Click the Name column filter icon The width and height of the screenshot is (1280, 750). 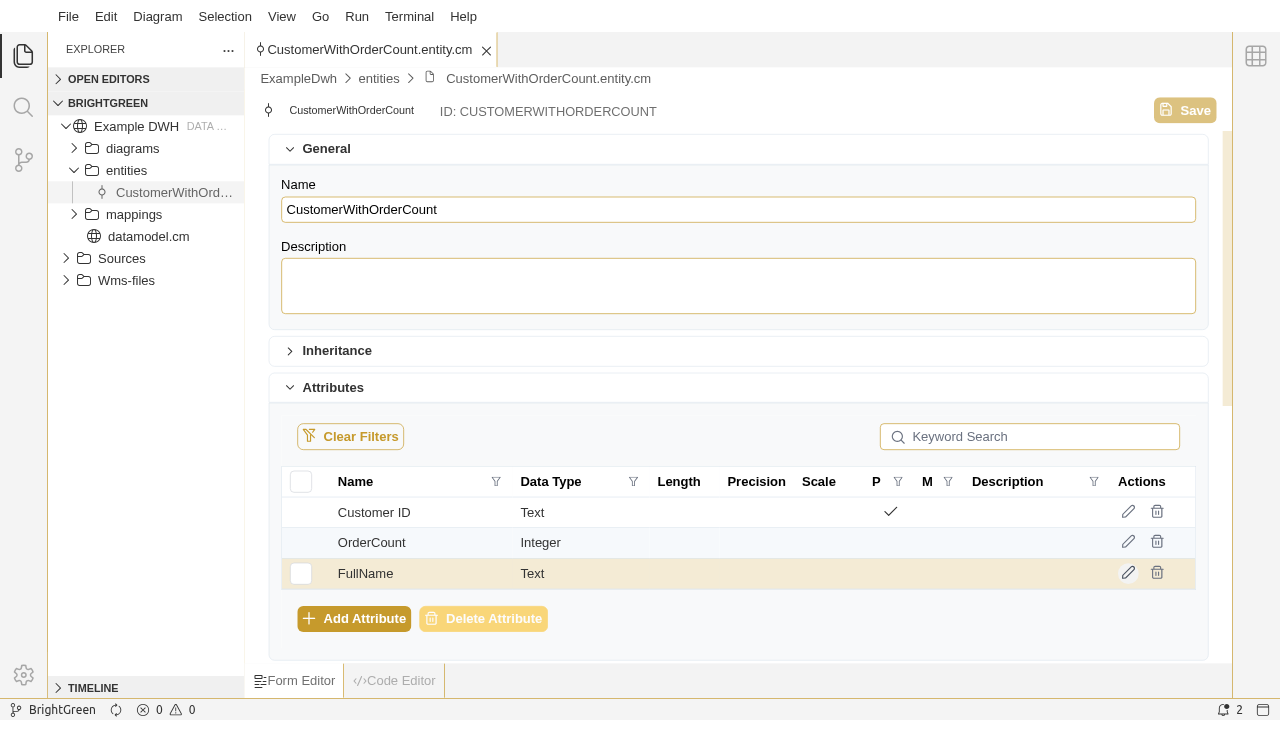pyautogui.click(x=496, y=482)
